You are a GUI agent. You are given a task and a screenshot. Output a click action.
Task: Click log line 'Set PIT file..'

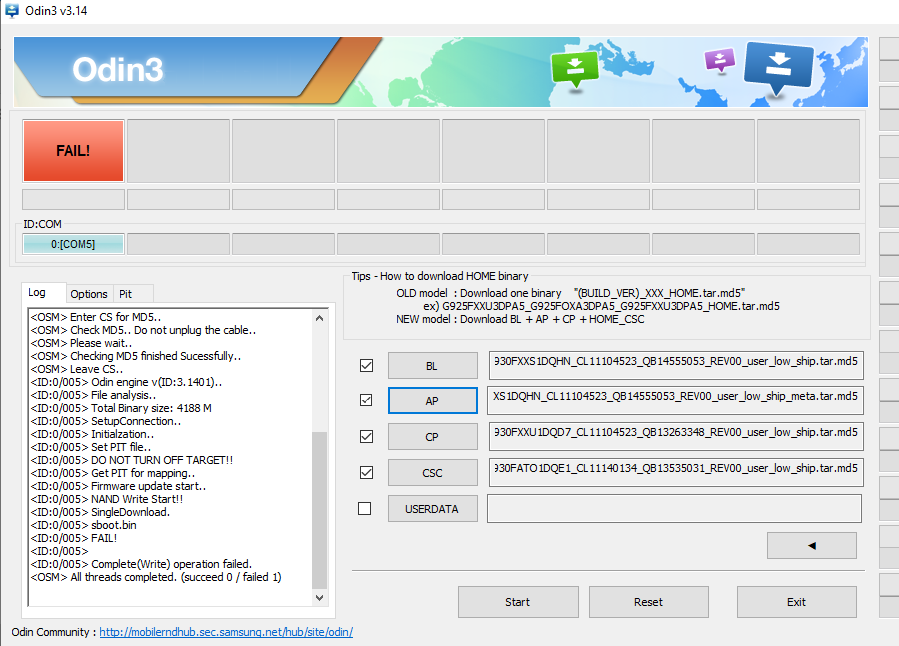[91, 447]
